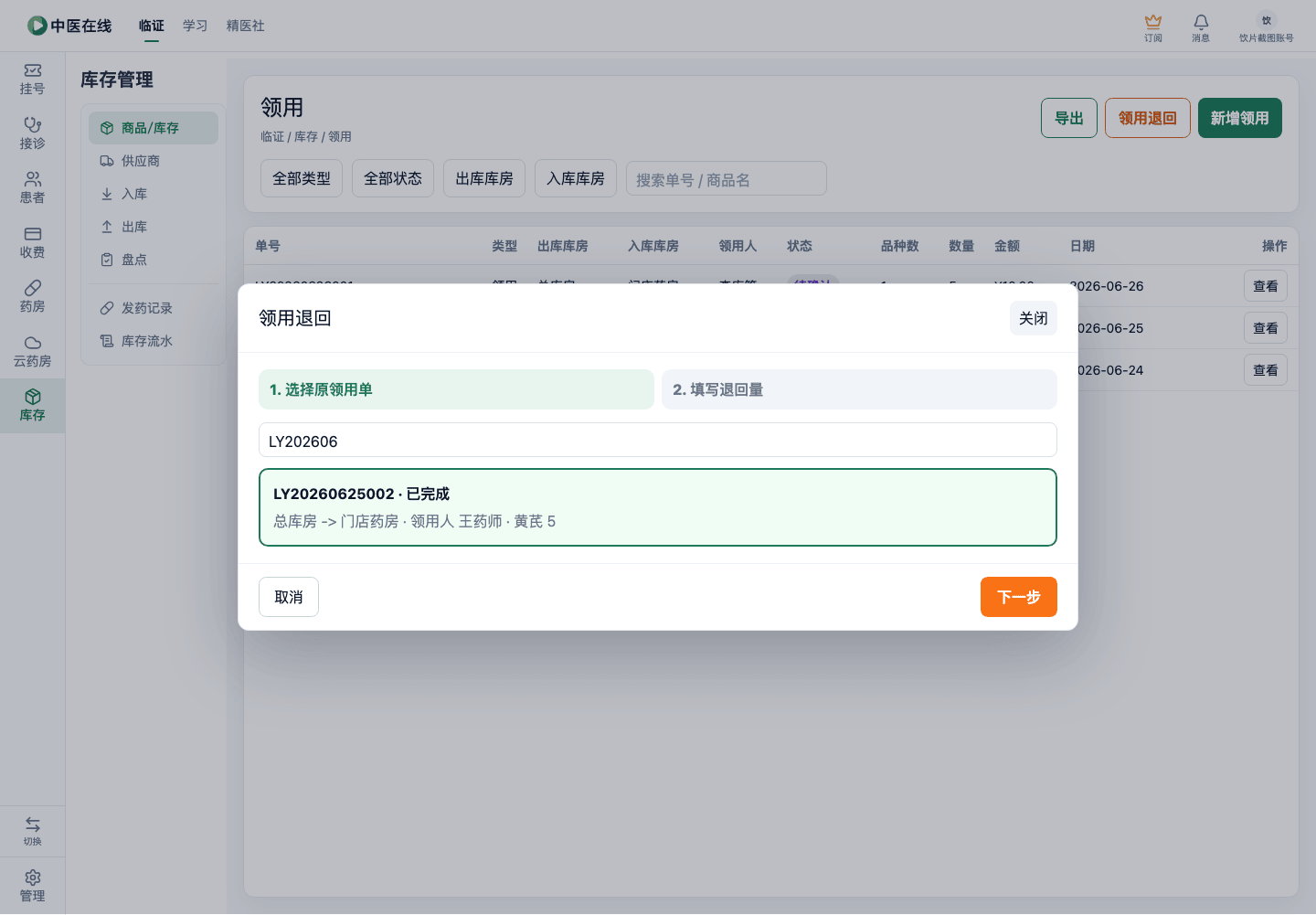Click 取消 in the dialog
Screen dimensions: 1316x915
[289, 597]
